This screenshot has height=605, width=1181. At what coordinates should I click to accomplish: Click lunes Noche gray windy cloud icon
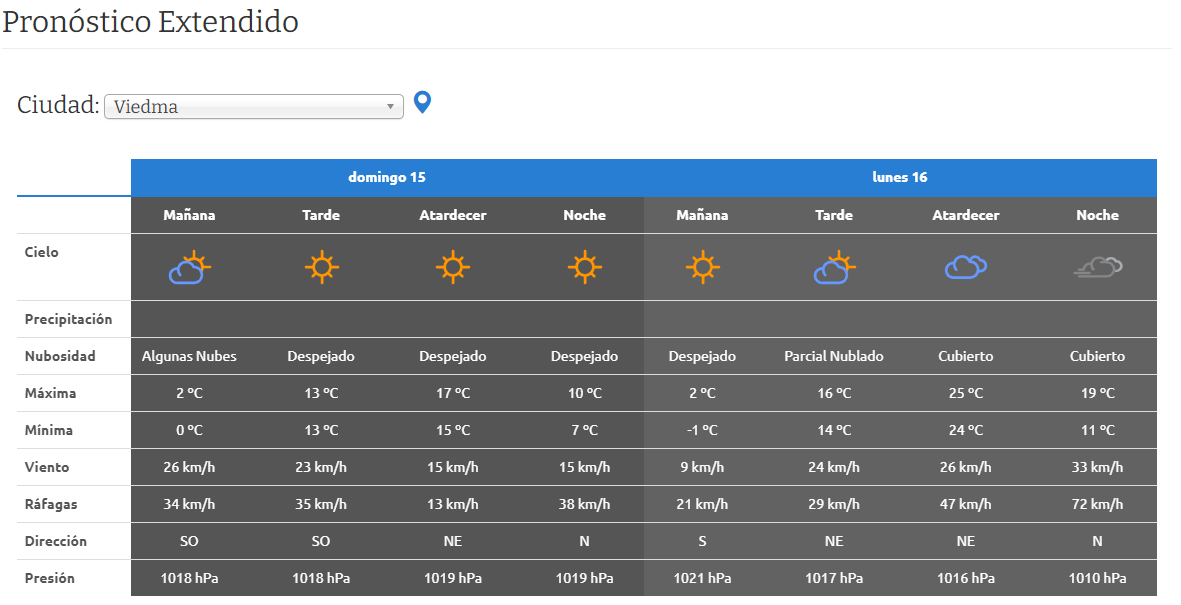(1097, 267)
